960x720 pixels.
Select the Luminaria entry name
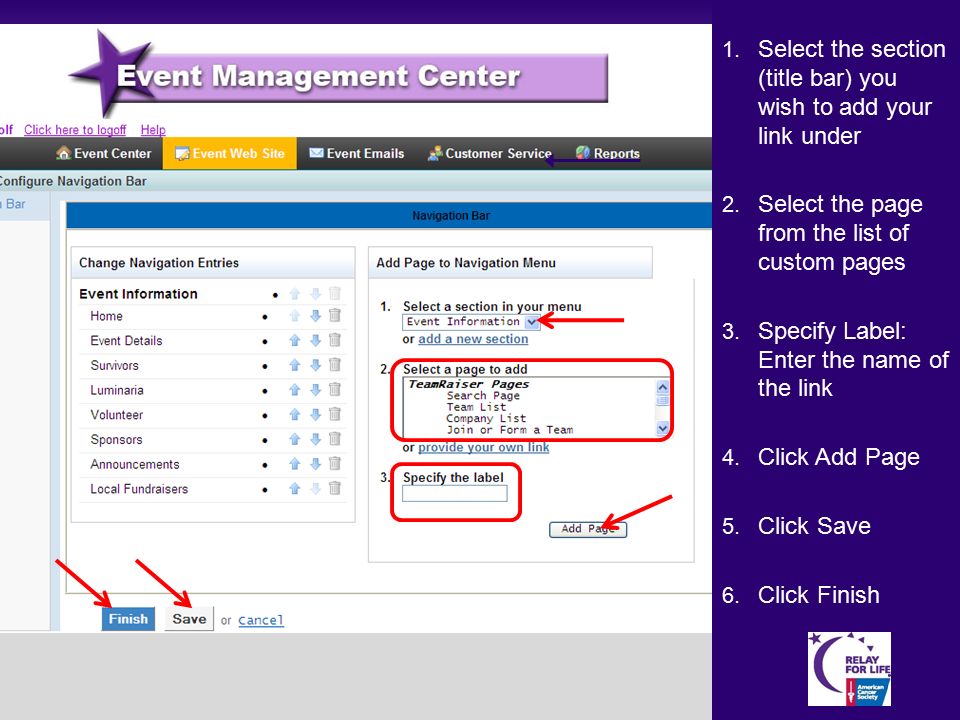click(x=117, y=390)
